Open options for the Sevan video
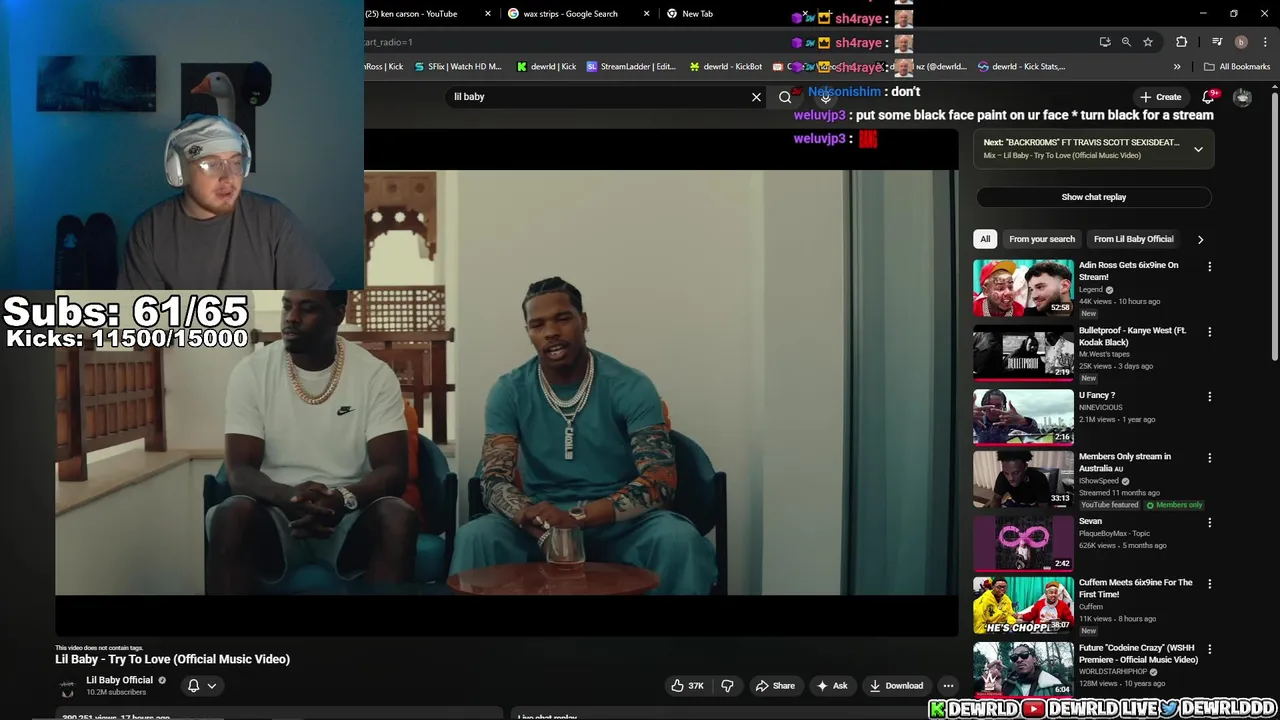Viewport: 1280px width, 720px height. (x=1209, y=523)
